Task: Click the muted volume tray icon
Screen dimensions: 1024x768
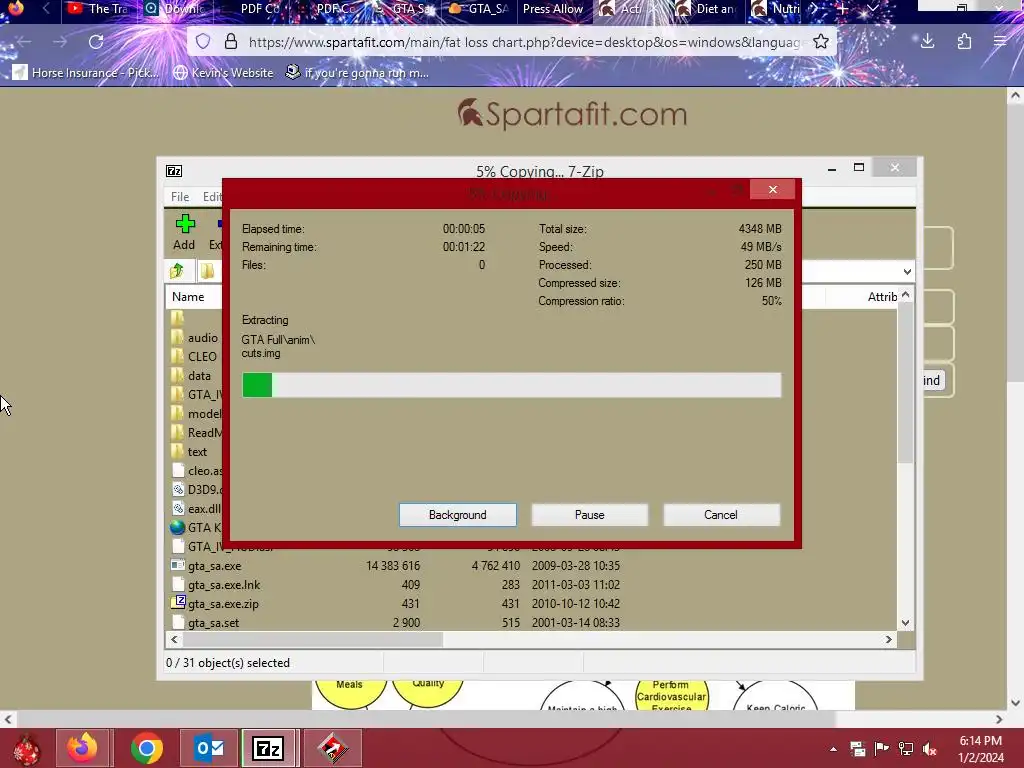Action: tap(929, 749)
